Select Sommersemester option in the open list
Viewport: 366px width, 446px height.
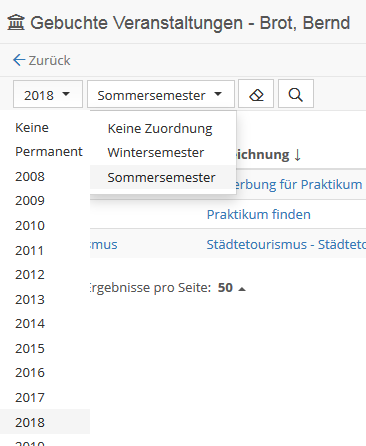(163, 177)
